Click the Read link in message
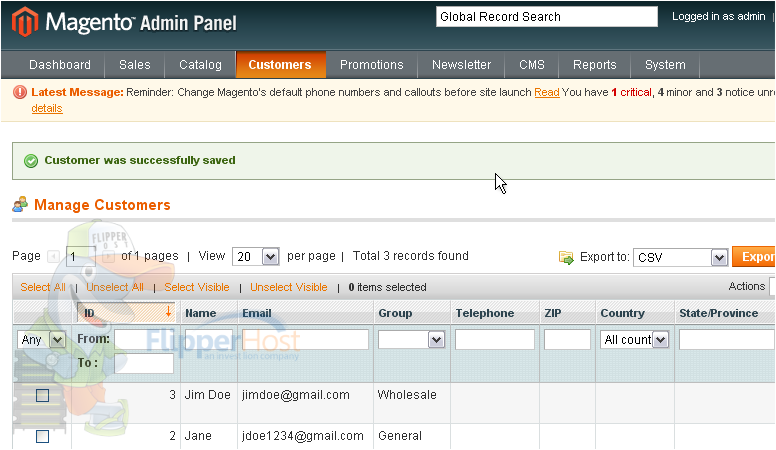The height and width of the screenshot is (450, 776). [x=547, y=93]
